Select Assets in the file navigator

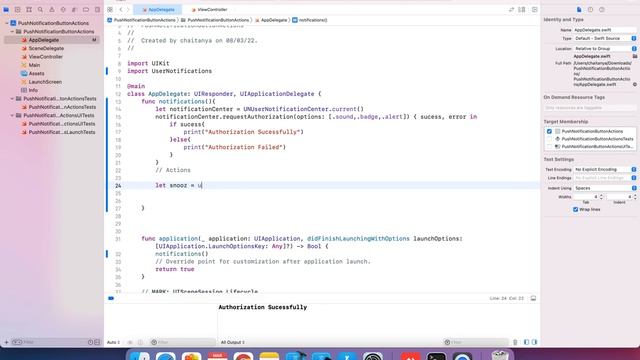[x=36, y=73]
